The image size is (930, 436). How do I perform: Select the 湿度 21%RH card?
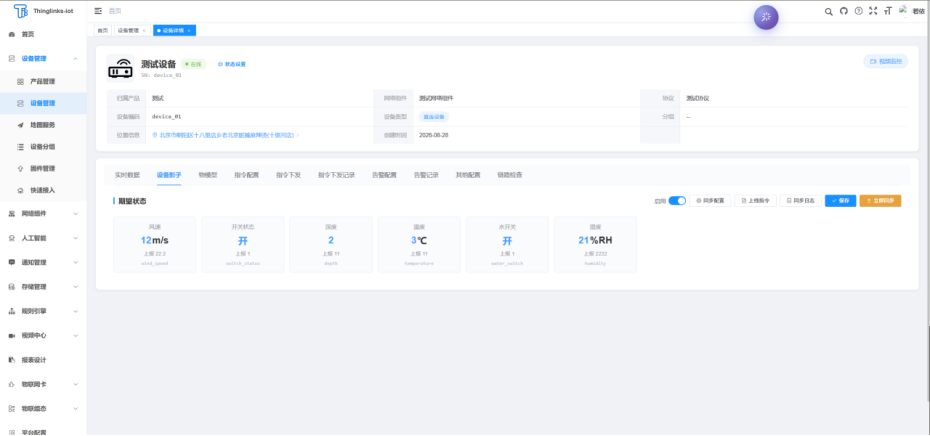click(x=595, y=244)
